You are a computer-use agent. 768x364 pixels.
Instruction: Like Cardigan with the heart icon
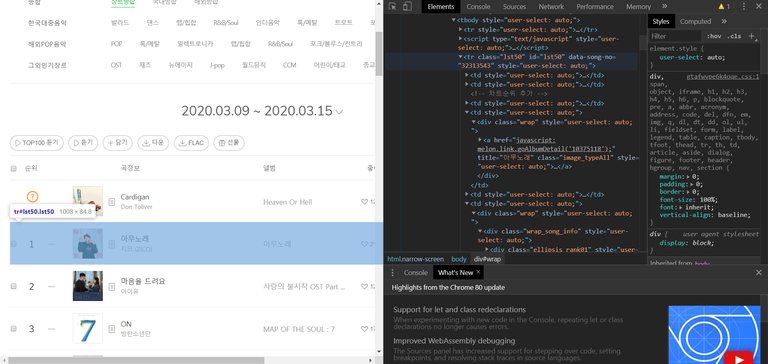click(x=364, y=201)
